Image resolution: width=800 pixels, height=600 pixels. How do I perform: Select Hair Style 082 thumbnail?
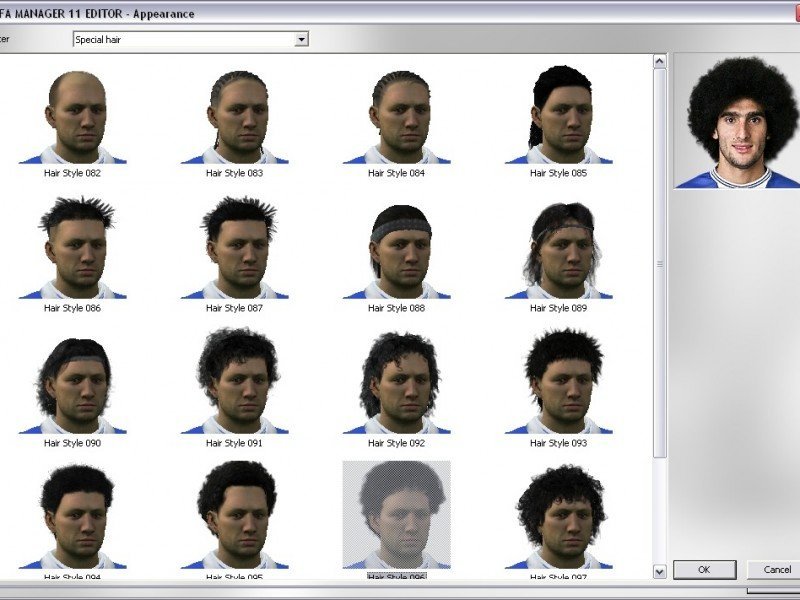tap(73, 116)
